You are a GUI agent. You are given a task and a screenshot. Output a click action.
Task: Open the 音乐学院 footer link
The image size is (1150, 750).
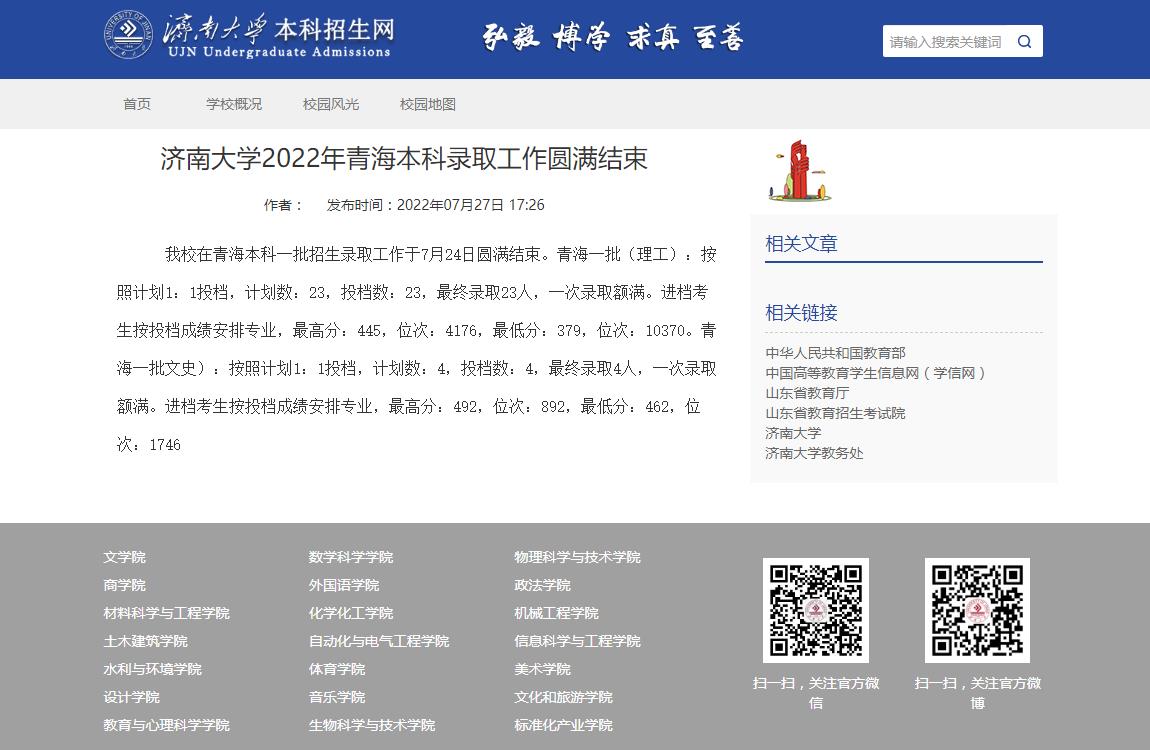pyautogui.click(x=337, y=696)
